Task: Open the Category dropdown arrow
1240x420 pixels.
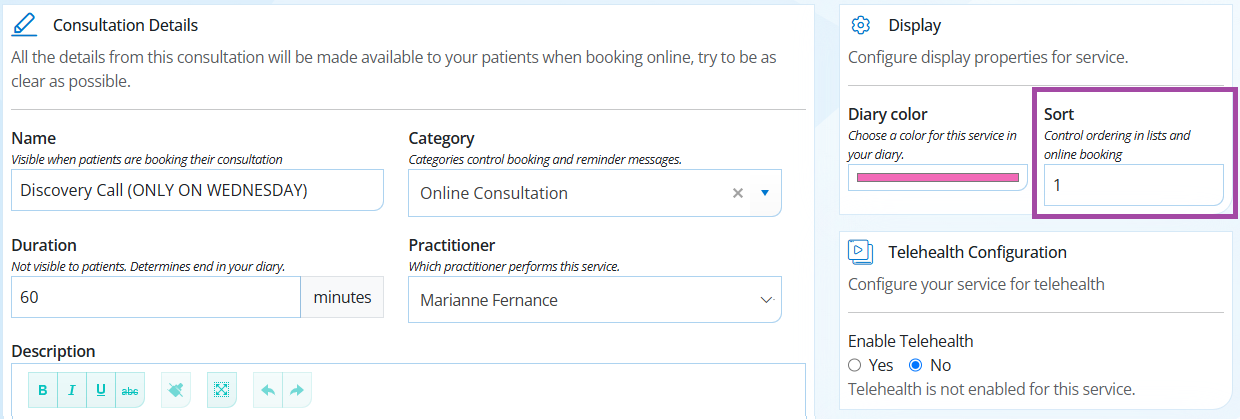Action: coord(765,193)
